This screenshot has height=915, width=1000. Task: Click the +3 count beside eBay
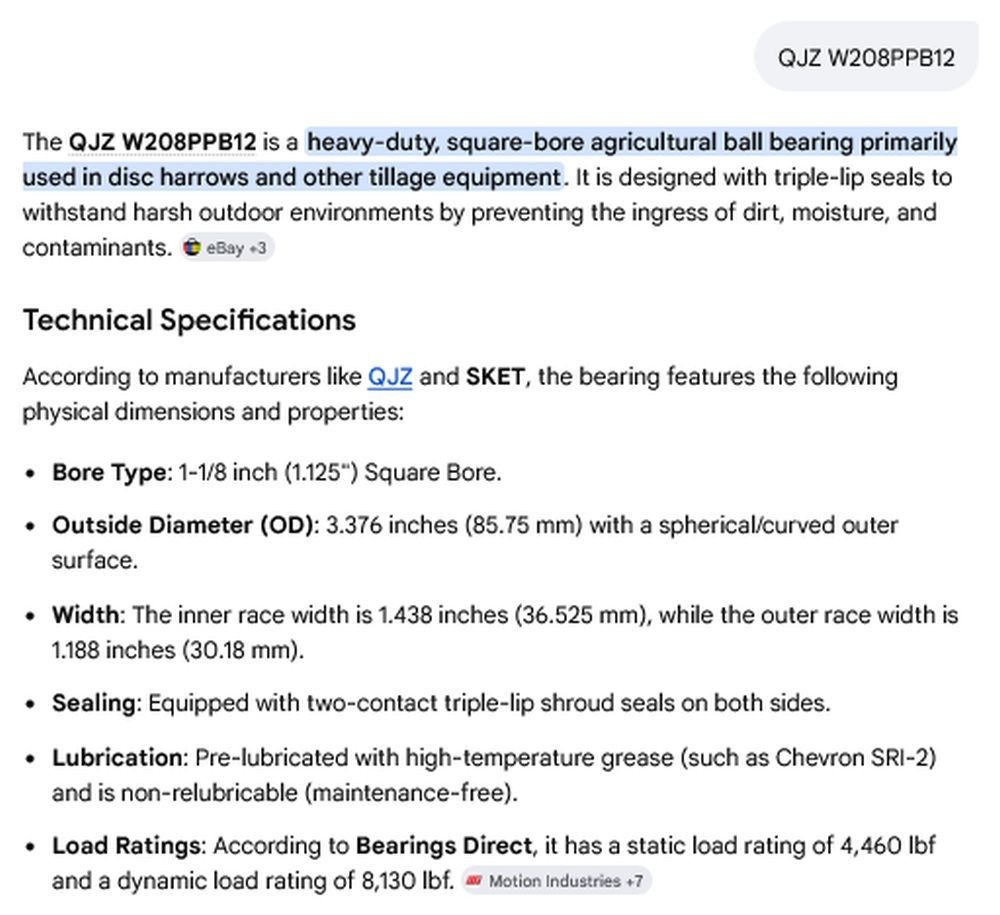point(258,248)
